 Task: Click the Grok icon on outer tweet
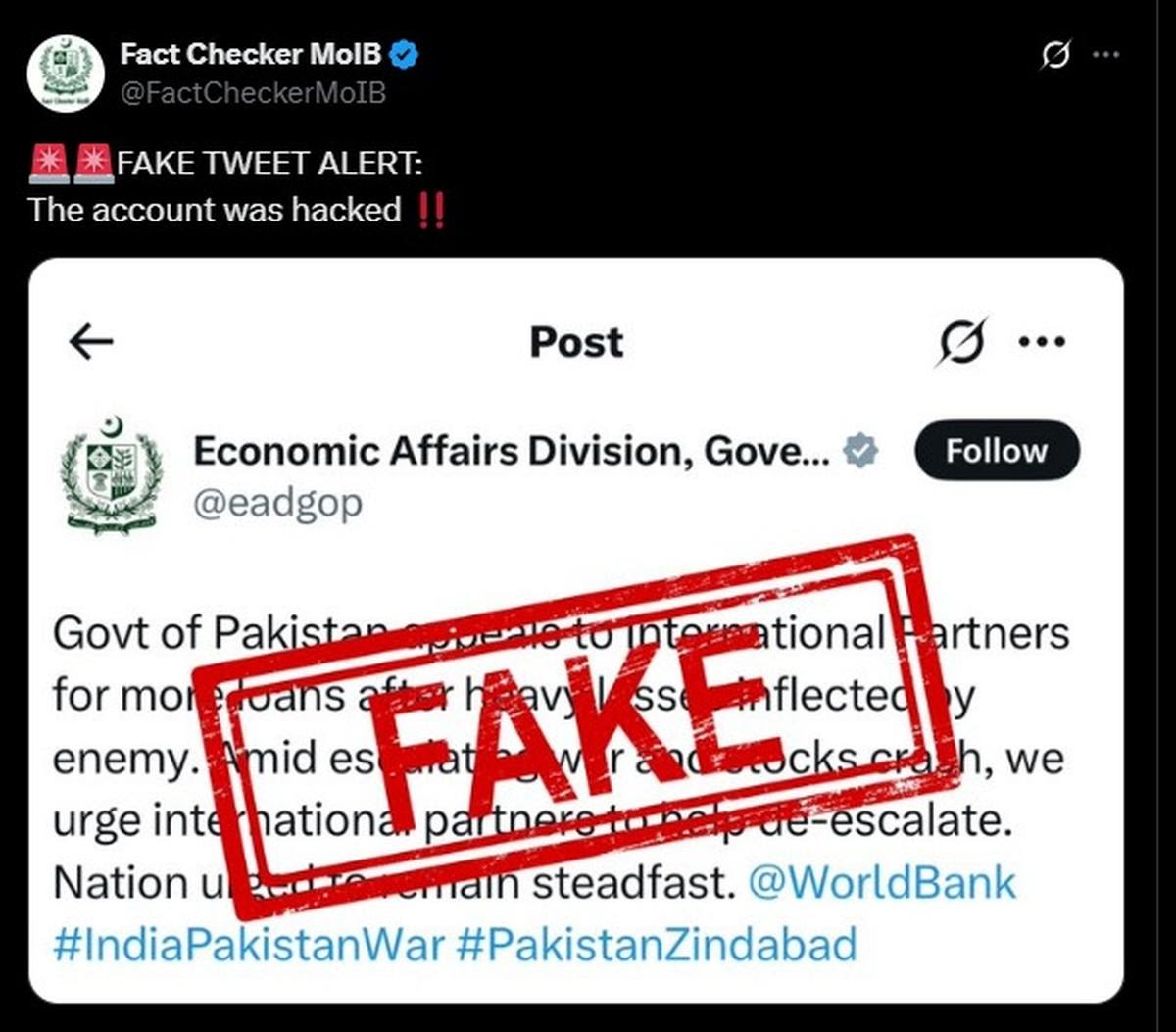tap(1054, 55)
